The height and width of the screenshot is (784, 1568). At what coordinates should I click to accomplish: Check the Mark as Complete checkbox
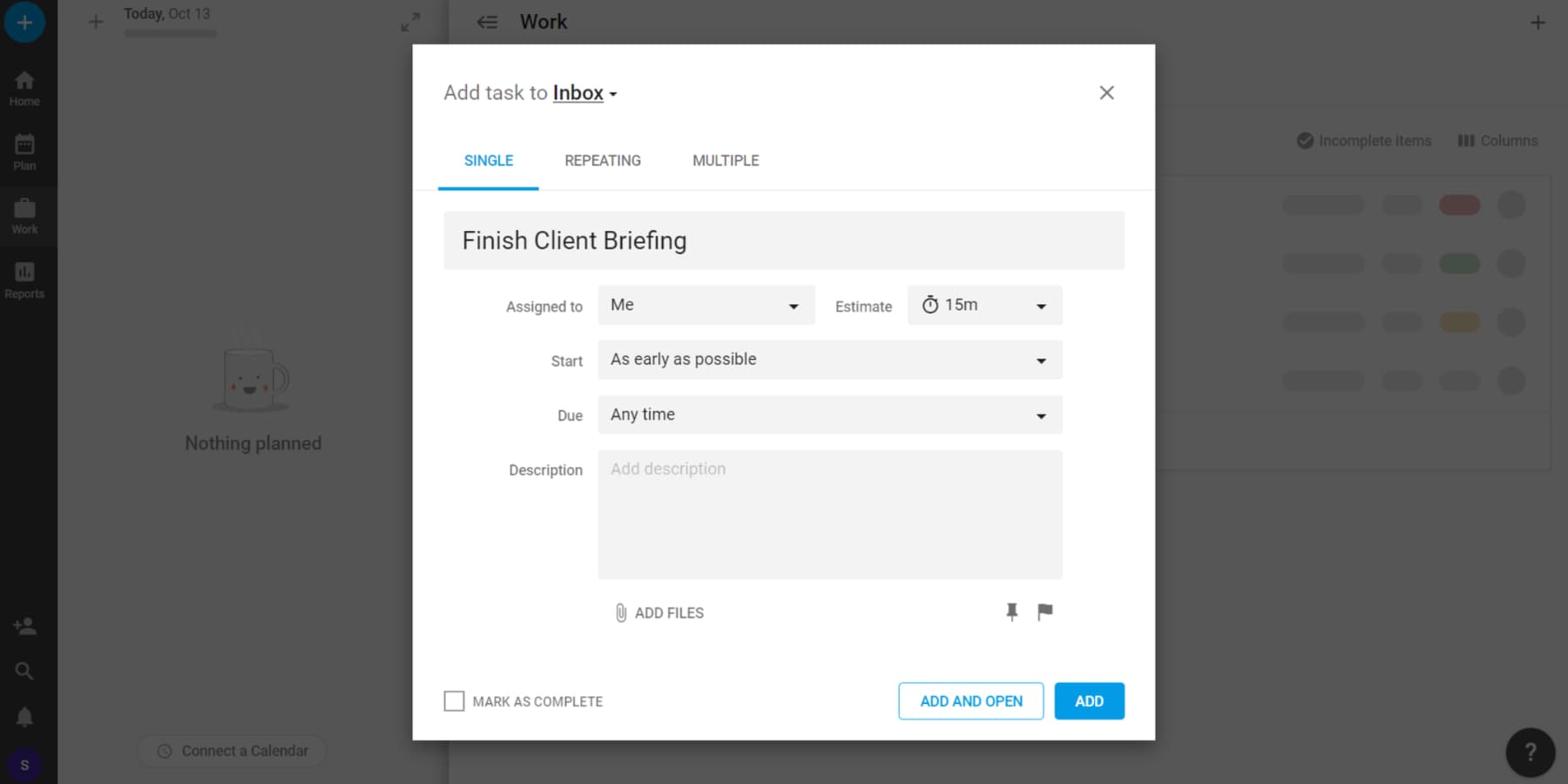tap(454, 700)
